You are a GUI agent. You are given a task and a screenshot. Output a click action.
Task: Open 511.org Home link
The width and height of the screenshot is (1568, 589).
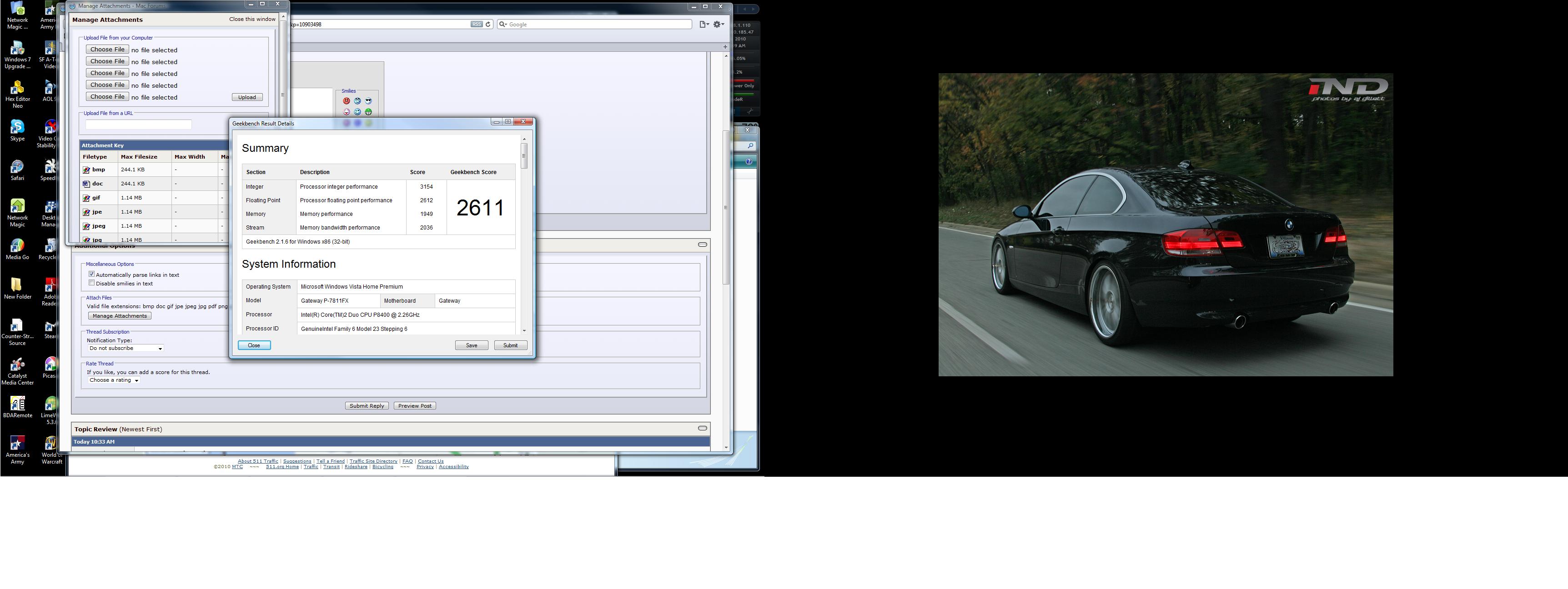tap(282, 467)
